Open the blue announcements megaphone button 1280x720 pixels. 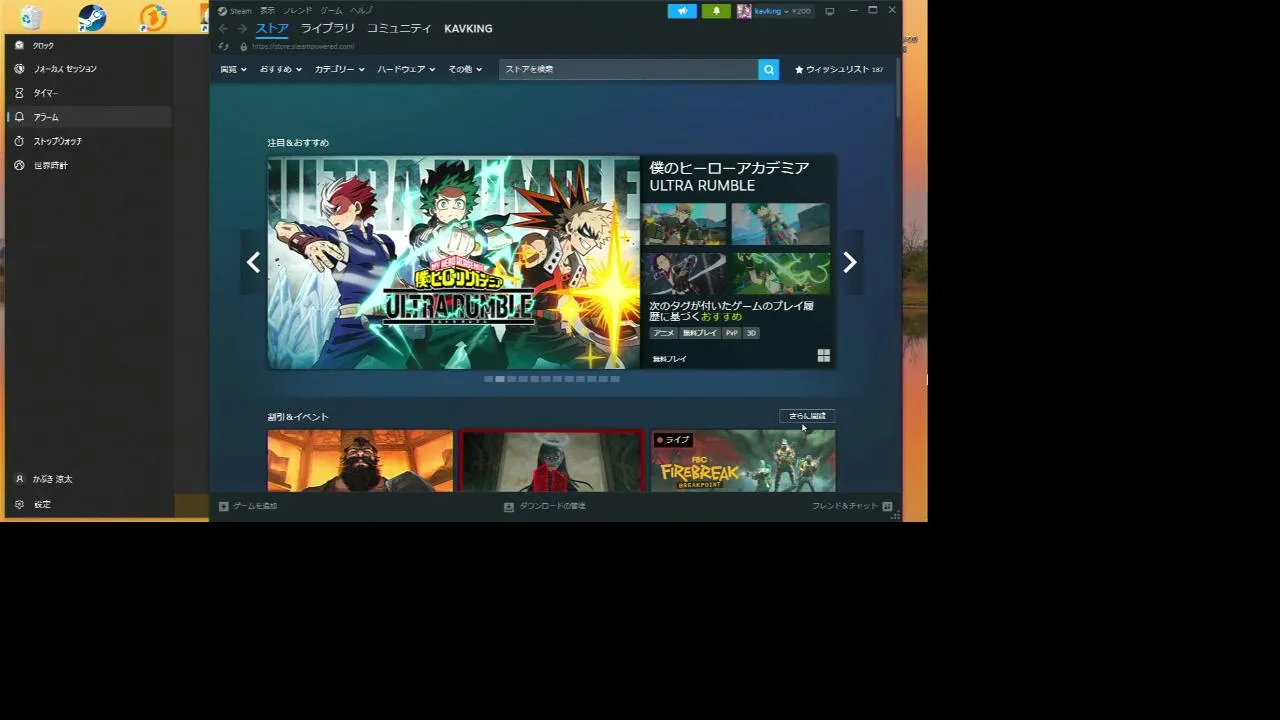click(682, 11)
